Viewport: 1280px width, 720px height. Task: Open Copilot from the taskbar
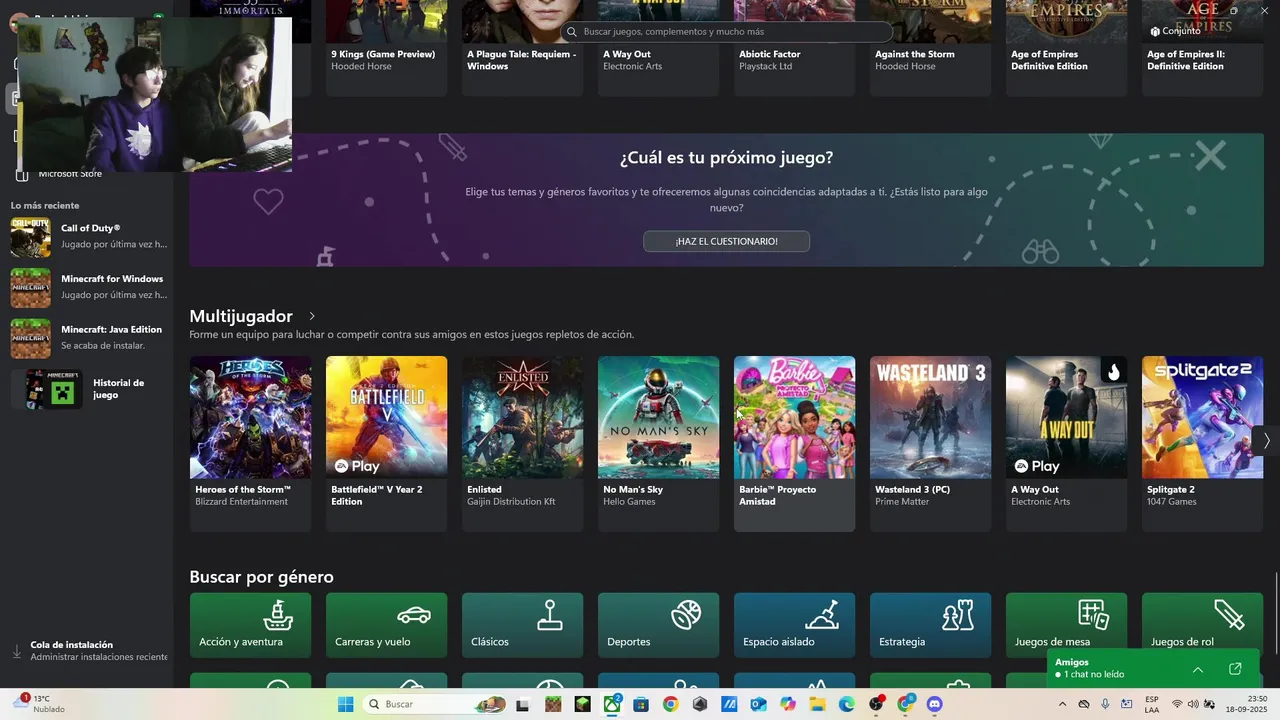(788, 704)
